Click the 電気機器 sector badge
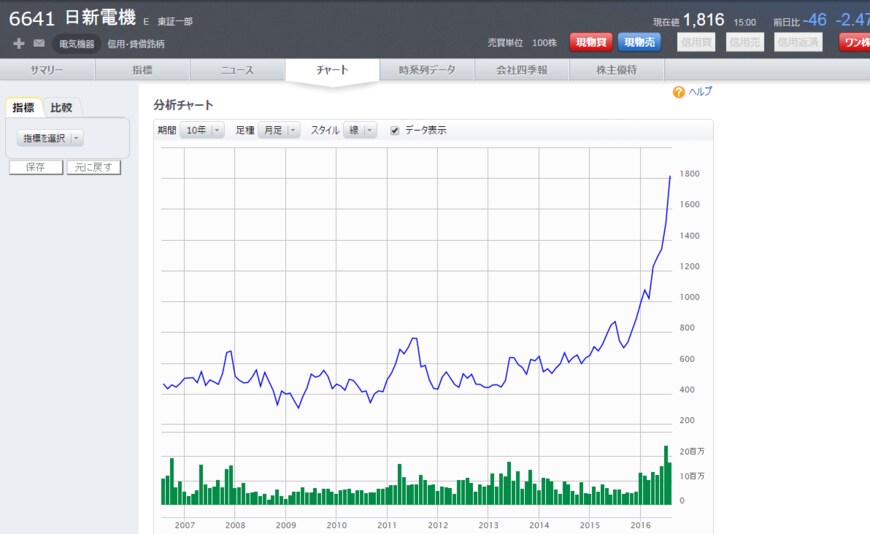870x534 pixels. (77, 44)
